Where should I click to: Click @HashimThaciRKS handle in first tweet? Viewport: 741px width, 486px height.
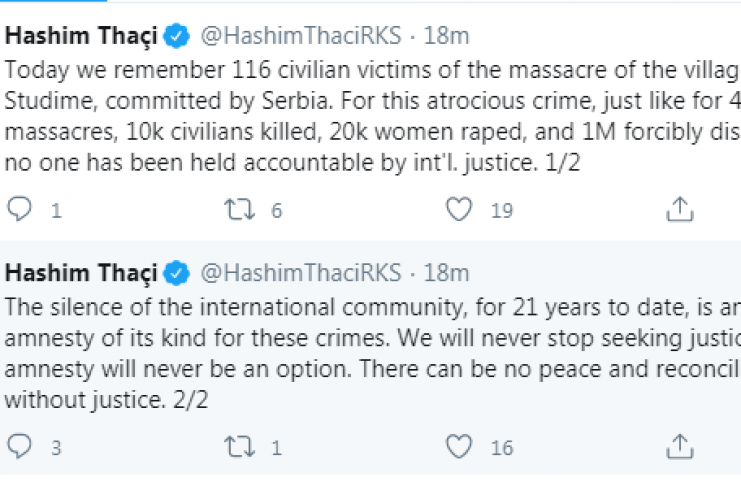pyautogui.click(x=301, y=38)
